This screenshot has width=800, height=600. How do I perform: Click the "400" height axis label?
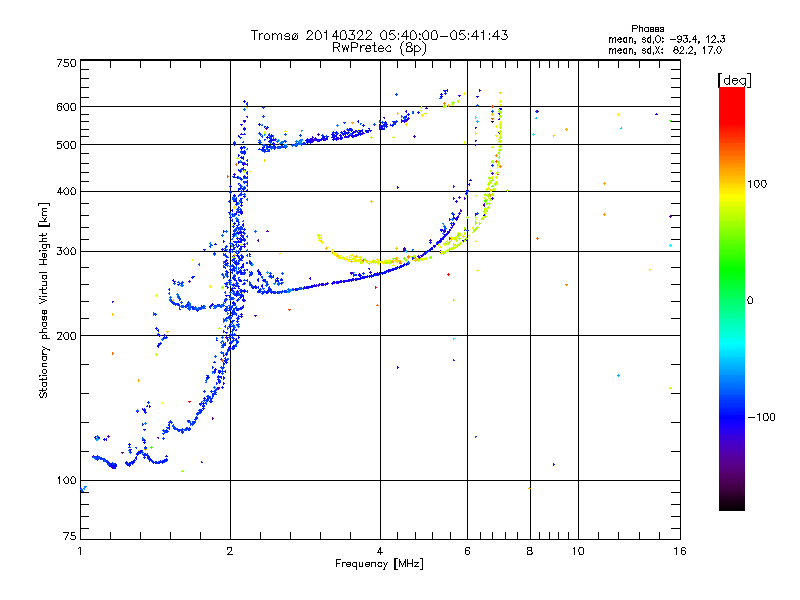66,191
